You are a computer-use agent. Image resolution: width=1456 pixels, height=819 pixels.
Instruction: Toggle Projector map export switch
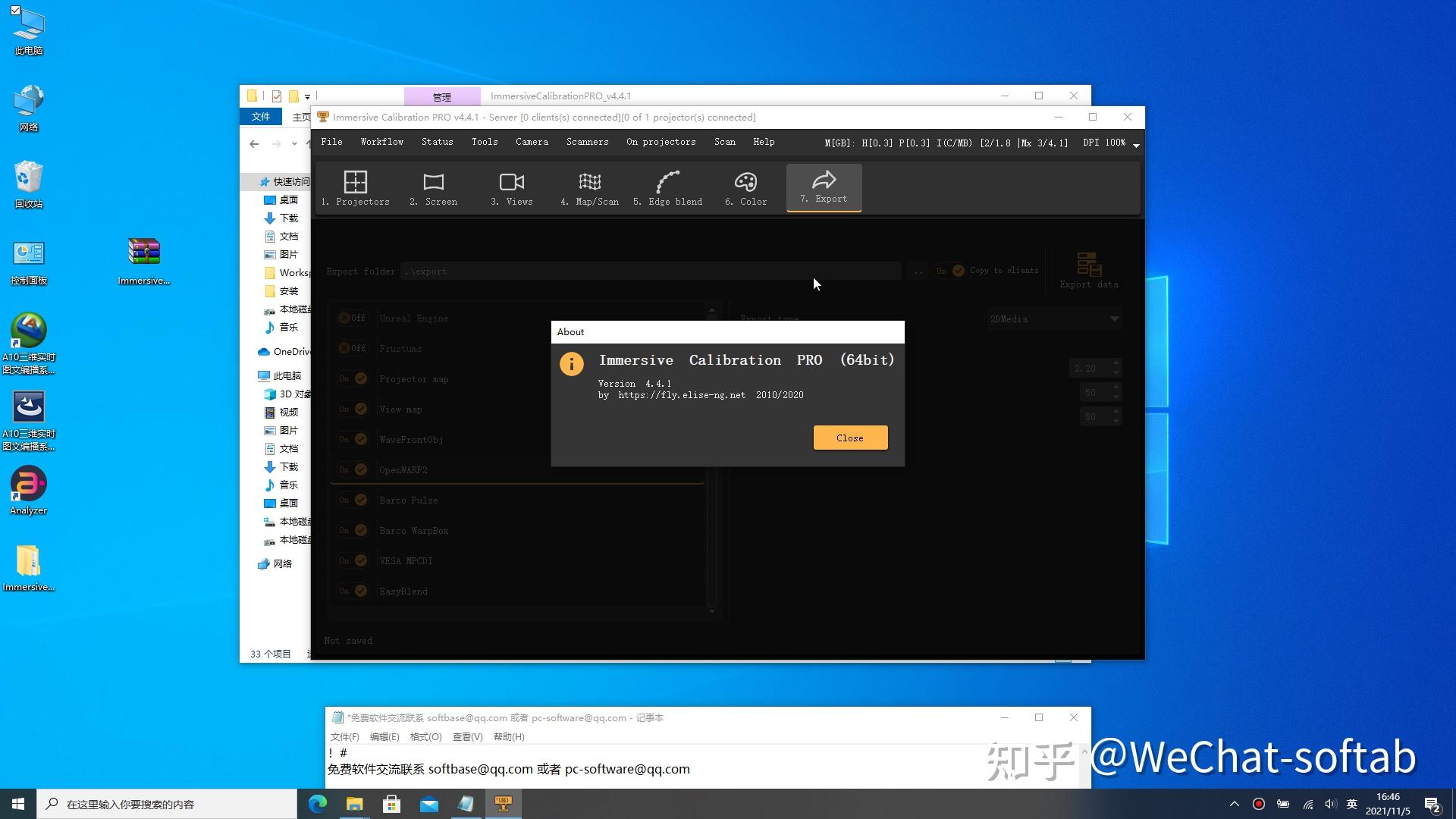[353, 379]
